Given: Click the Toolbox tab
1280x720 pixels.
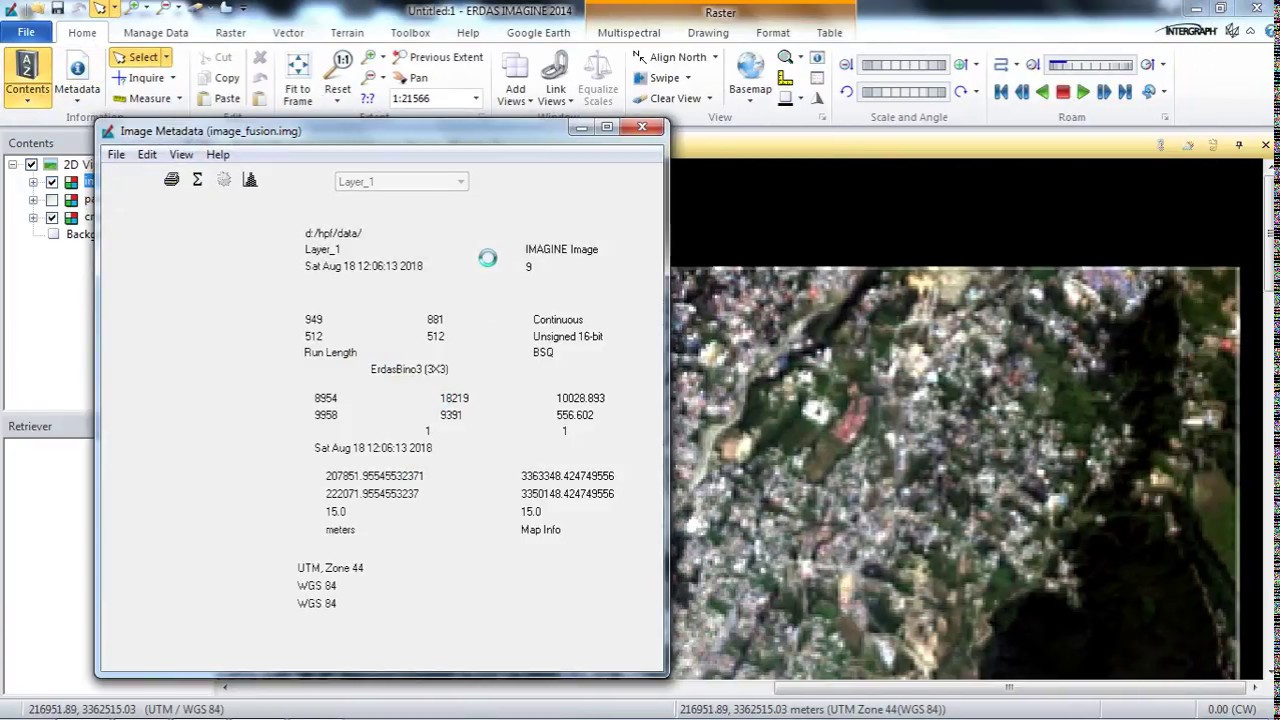Looking at the screenshot, I should [x=410, y=32].
